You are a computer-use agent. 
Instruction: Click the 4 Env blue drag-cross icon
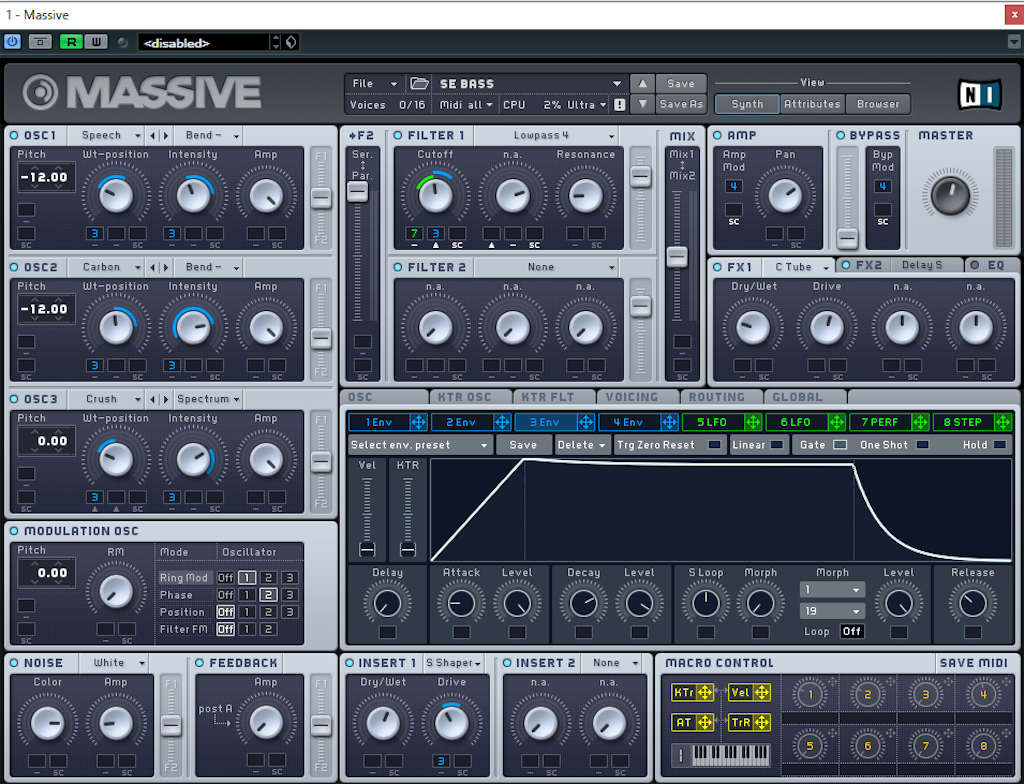[x=669, y=422]
